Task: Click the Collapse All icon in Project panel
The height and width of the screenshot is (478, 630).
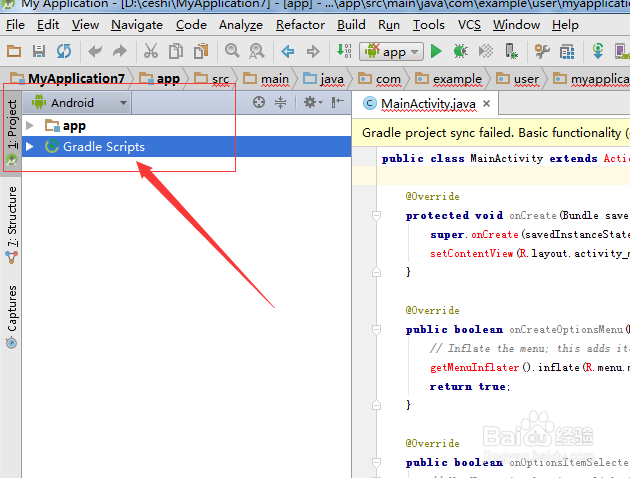Action: [280, 102]
